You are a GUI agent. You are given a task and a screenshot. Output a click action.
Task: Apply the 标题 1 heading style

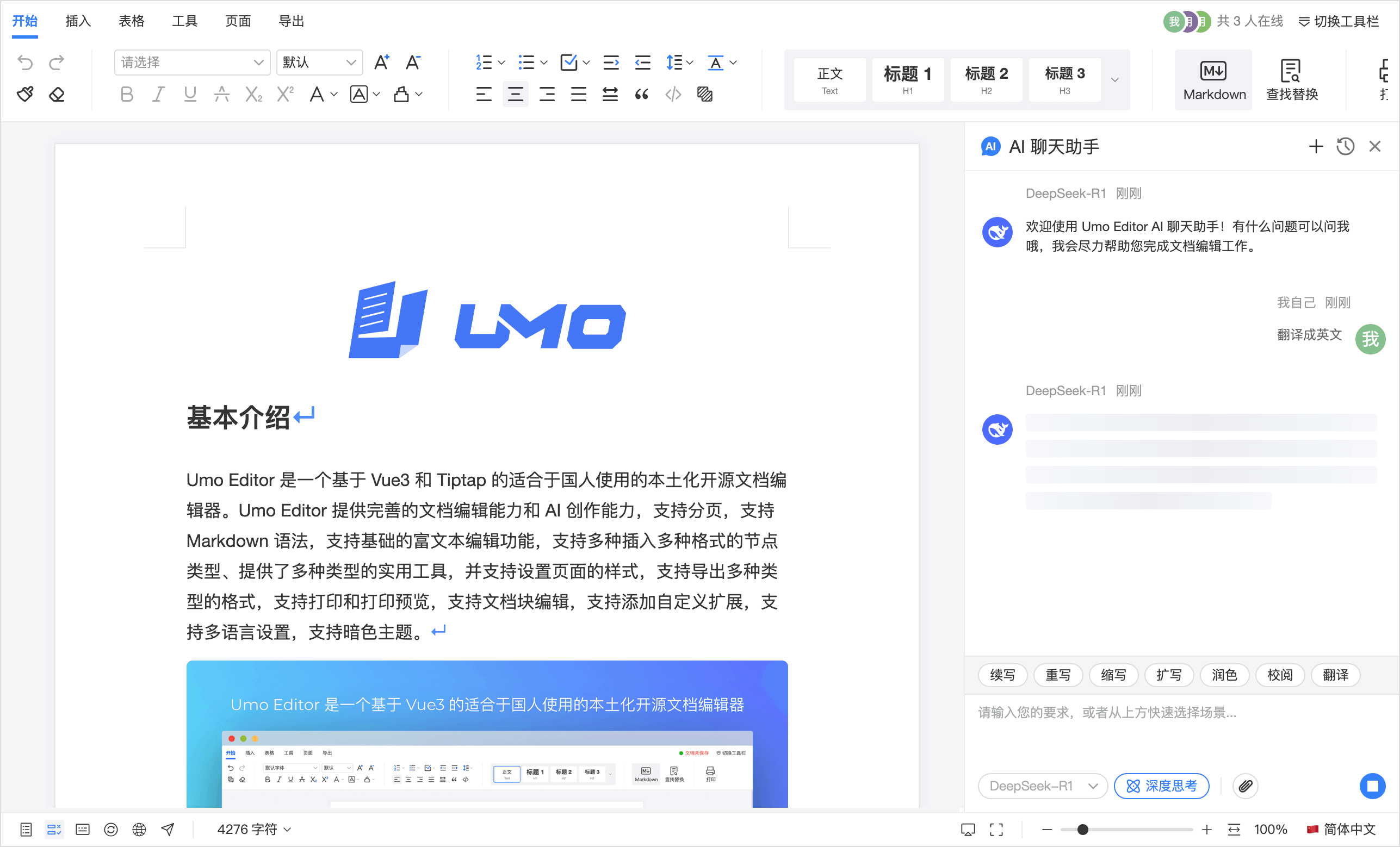[x=907, y=79]
